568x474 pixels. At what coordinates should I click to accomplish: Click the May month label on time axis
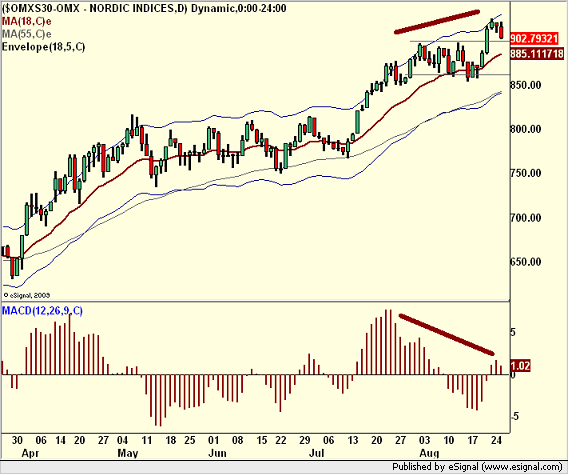click(128, 453)
